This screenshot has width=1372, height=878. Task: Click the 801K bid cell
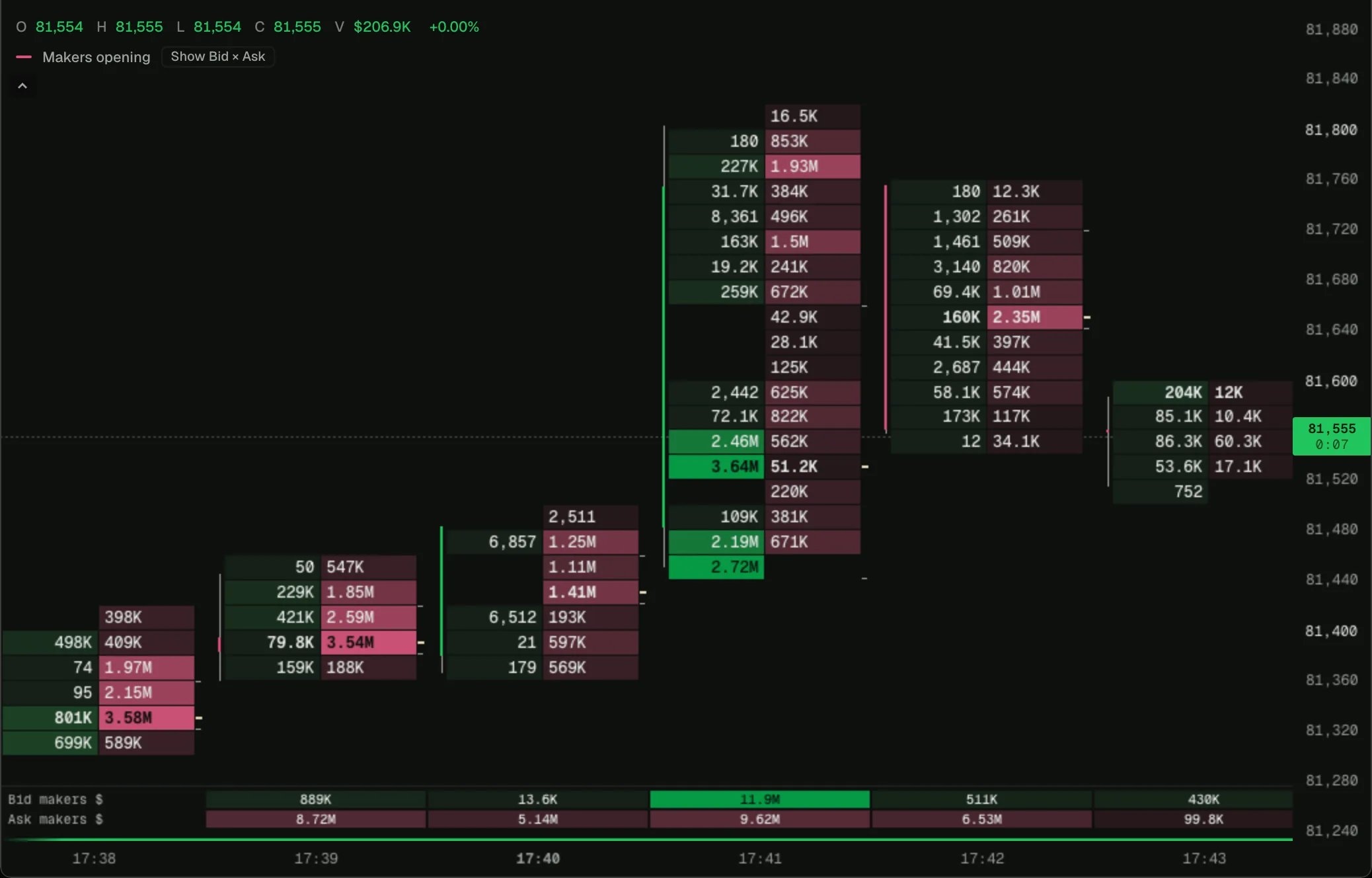point(50,718)
